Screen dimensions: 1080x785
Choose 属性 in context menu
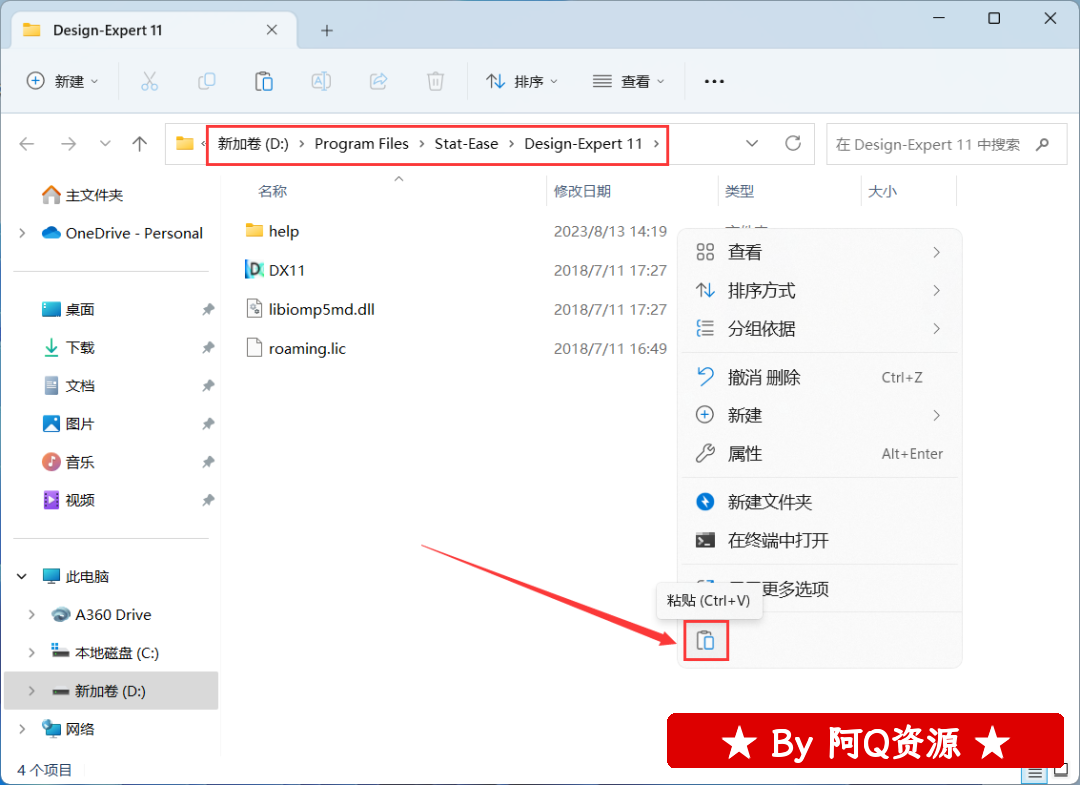820,454
